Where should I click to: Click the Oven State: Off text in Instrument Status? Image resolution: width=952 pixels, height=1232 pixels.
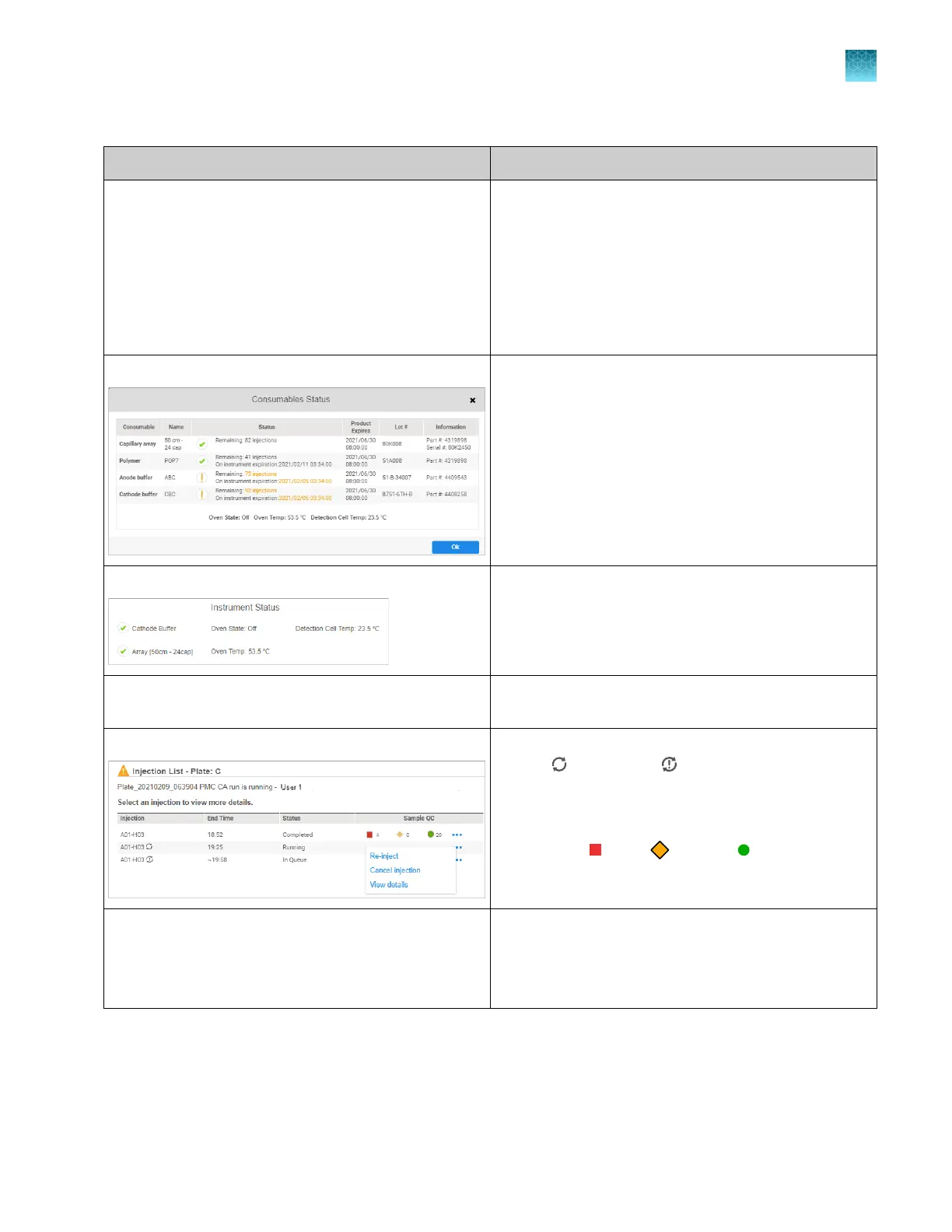pos(234,628)
